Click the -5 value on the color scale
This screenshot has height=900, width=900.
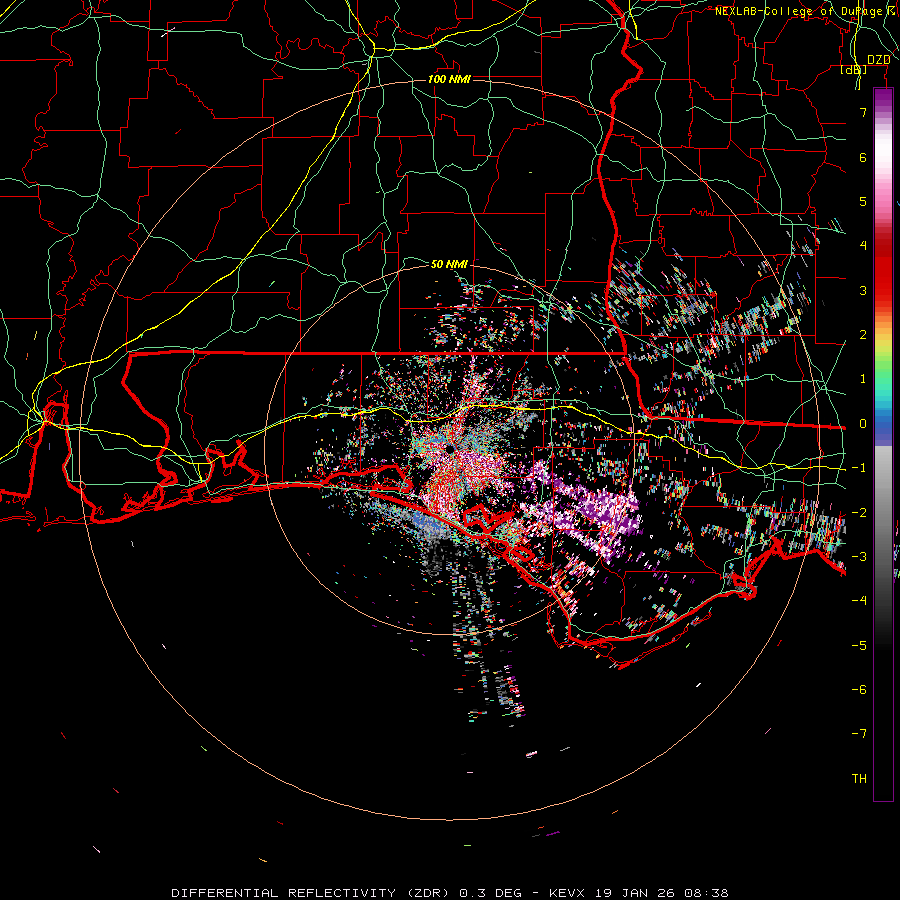pos(859,646)
